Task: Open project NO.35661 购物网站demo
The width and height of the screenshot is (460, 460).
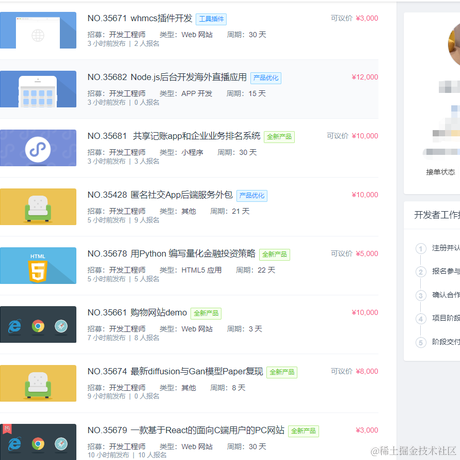Action: [137, 313]
